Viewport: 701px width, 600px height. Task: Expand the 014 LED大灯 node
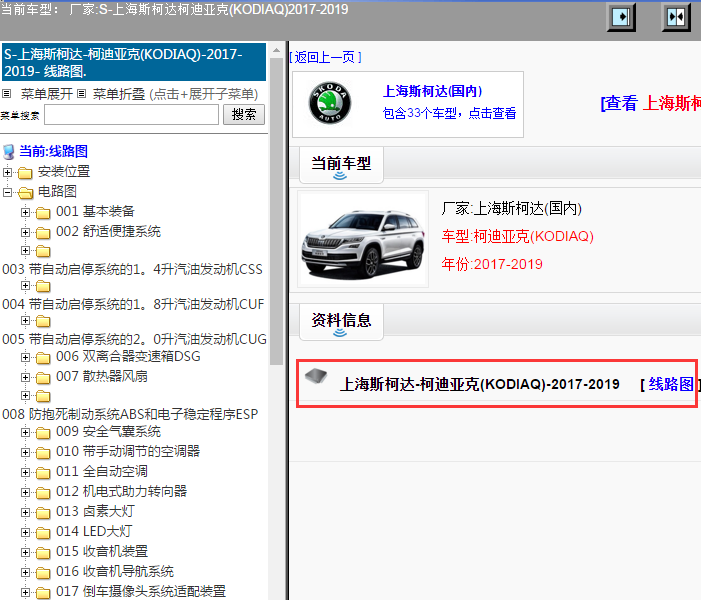25,533
